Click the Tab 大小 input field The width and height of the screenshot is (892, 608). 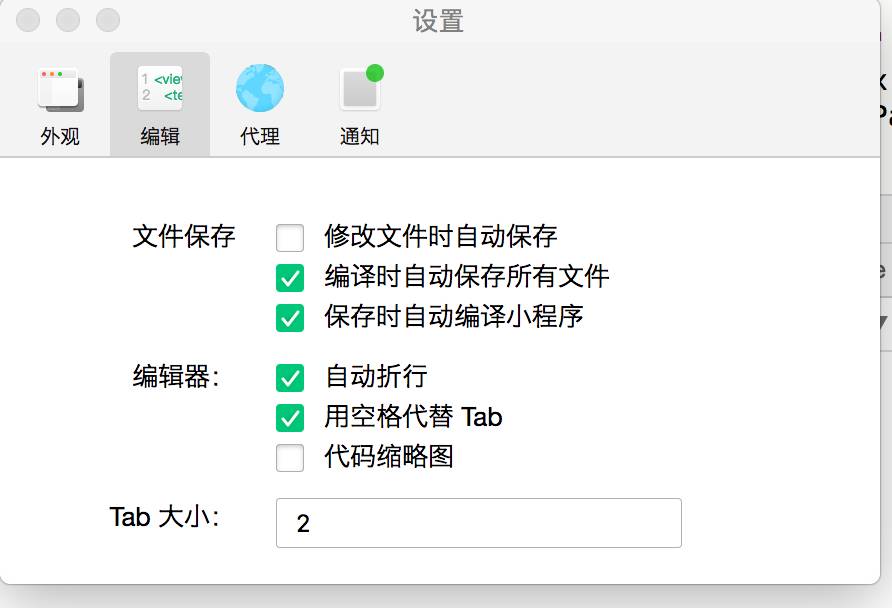478,523
